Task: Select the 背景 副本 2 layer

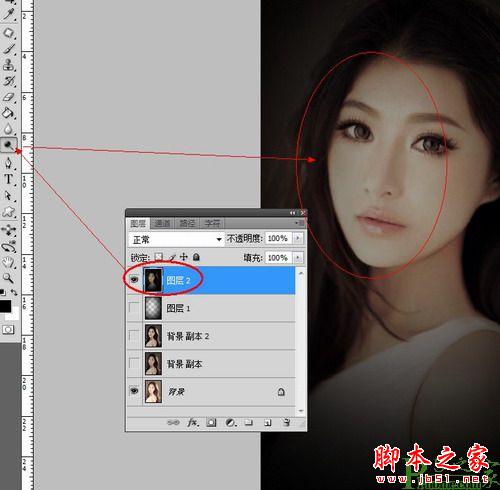Action: [211, 336]
